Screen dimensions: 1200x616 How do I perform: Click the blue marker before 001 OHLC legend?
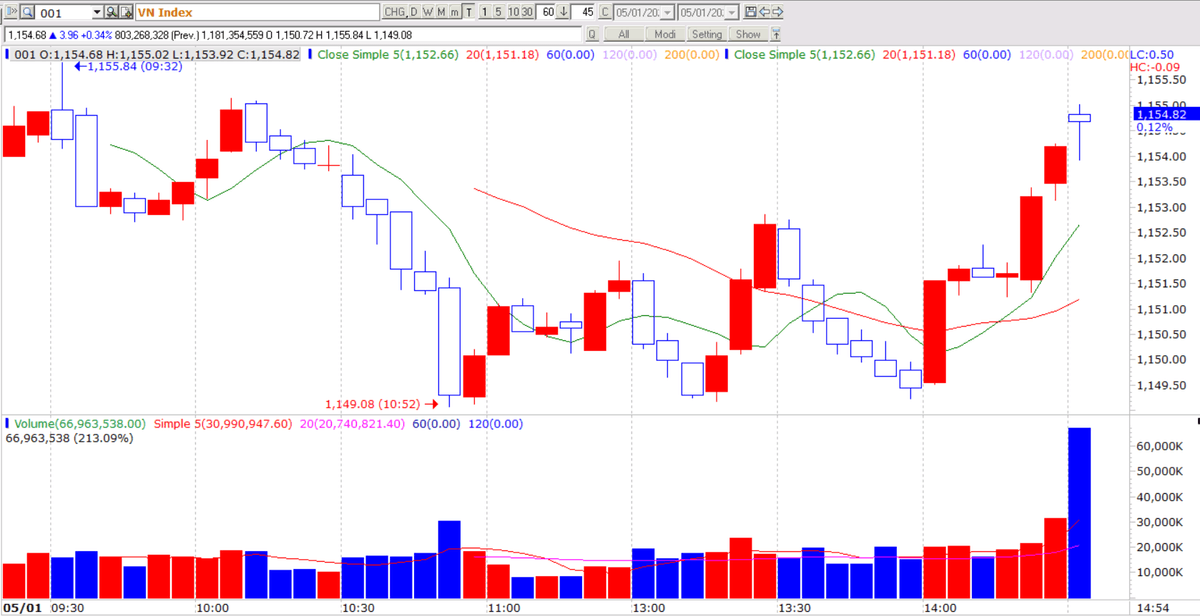click(9, 54)
